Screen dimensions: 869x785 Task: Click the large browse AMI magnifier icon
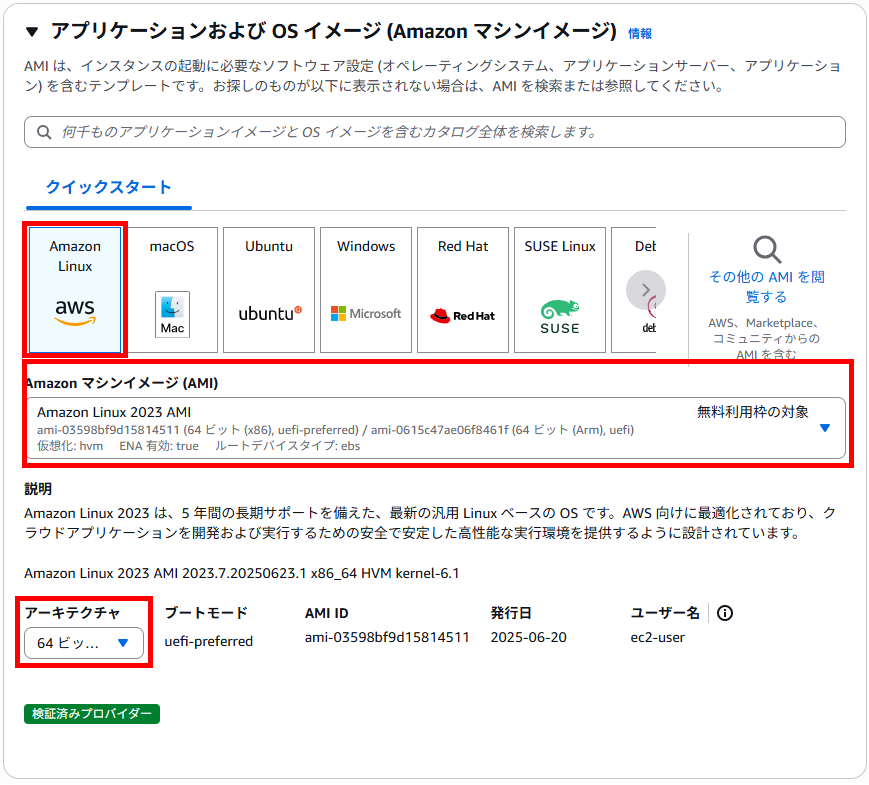click(x=767, y=249)
